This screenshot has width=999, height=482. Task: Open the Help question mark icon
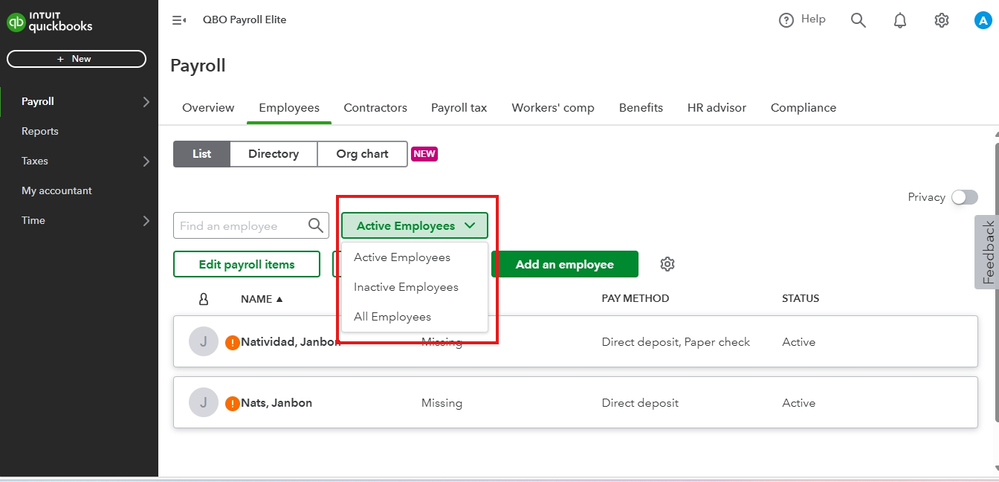point(787,20)
